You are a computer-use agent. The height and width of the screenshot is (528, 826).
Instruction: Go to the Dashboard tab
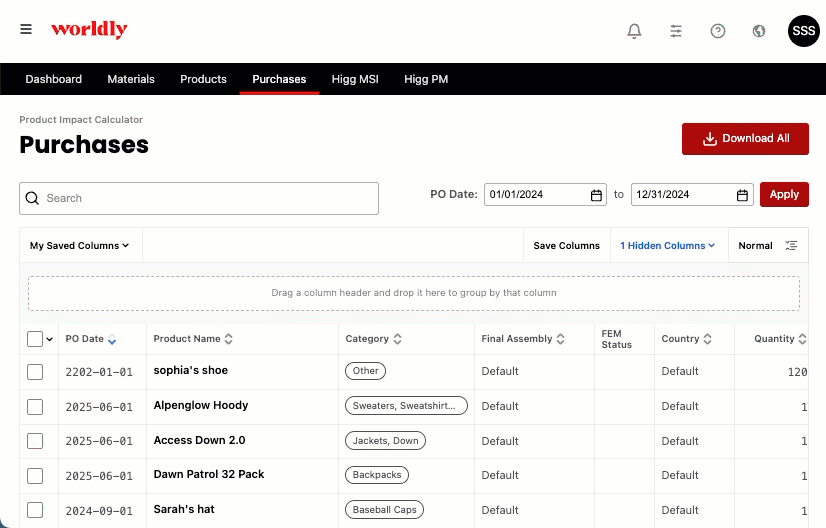(x=54, y=79)
